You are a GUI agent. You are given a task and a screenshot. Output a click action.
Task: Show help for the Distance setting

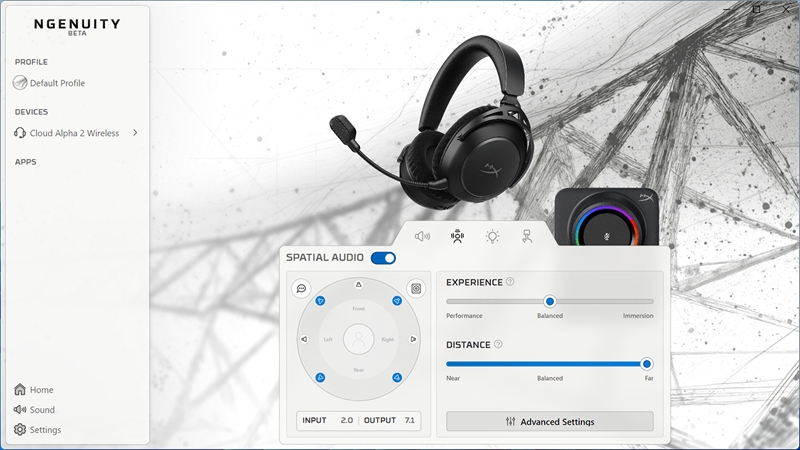click(498, 344)
